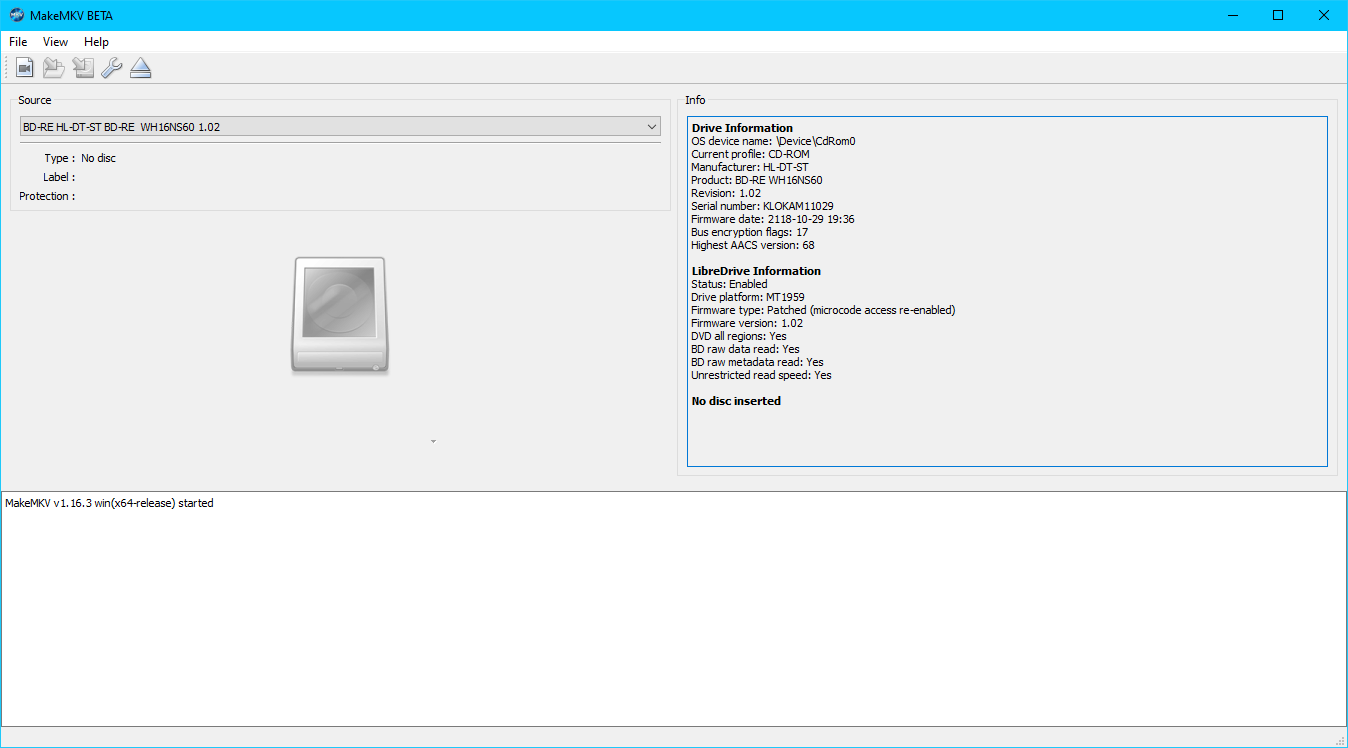Click the 'Current profile: CD-ROM' line
The width and height of the screenshot is (1348, 748).
tap(750, 154)
